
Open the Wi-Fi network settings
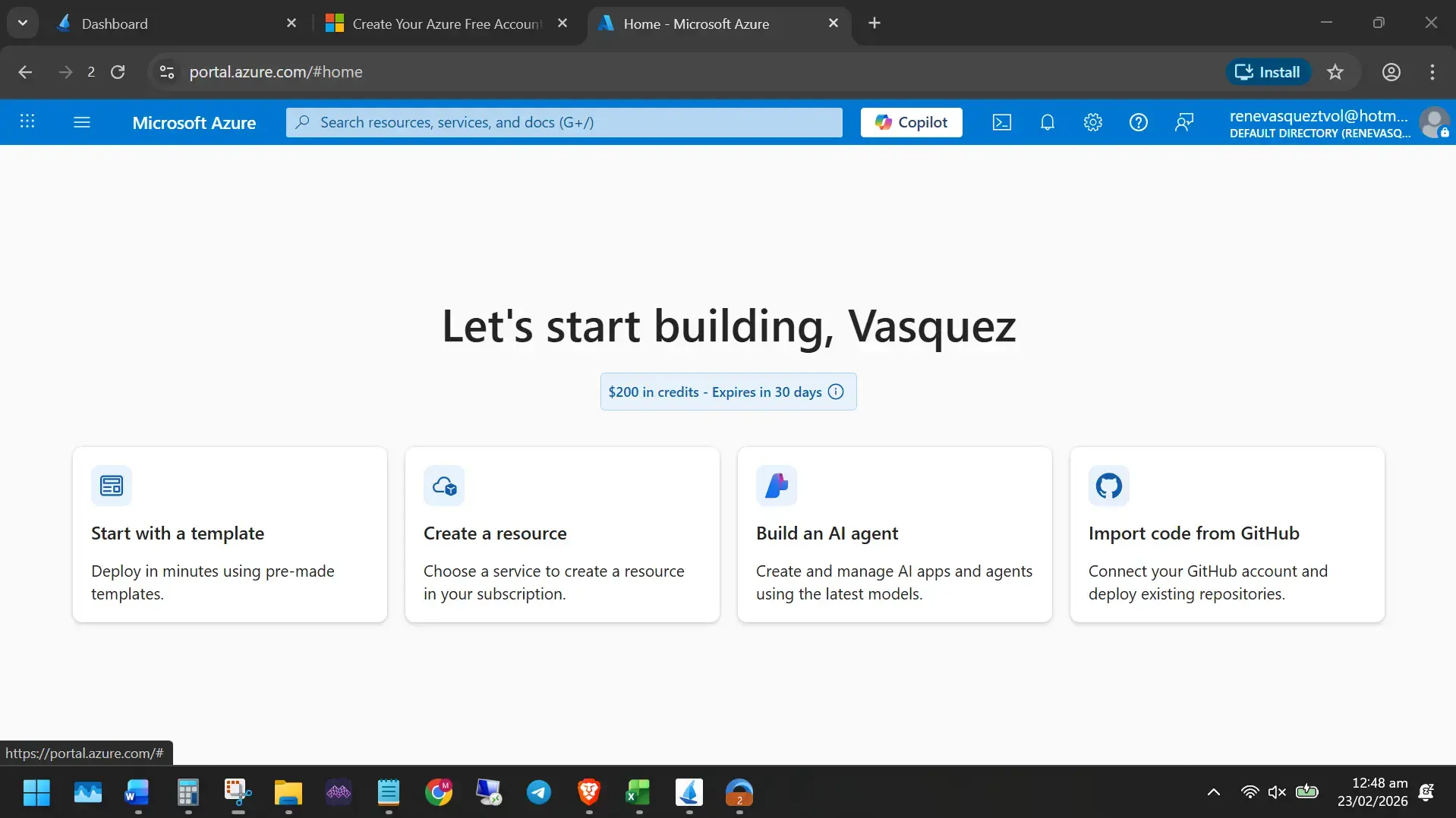pyautogui.click(x=1250, y=792)
